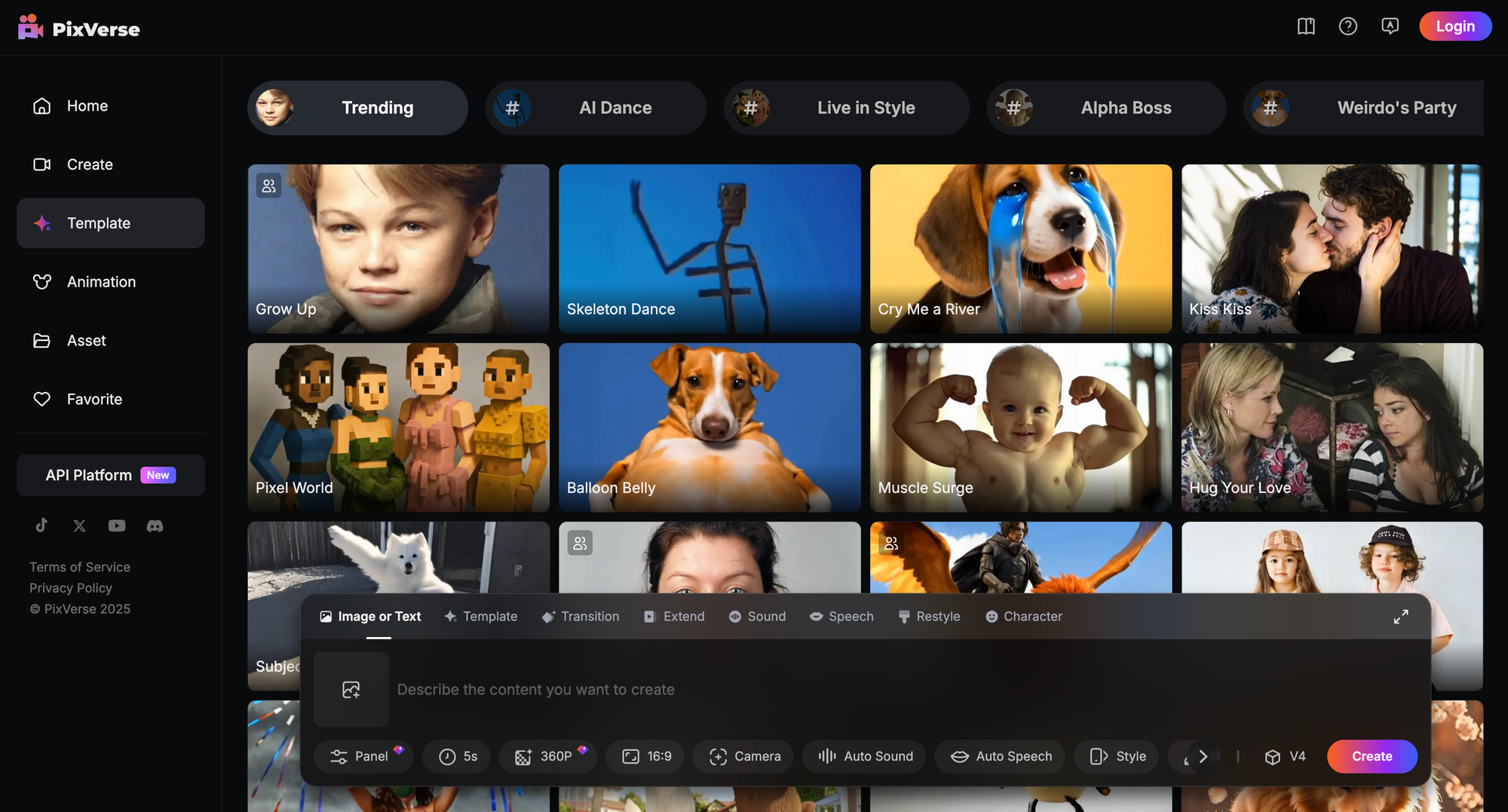The height and width of the screenshot is (812, 1508).
Task: Open the V4 model version selector
Action: pos(1285,756)
